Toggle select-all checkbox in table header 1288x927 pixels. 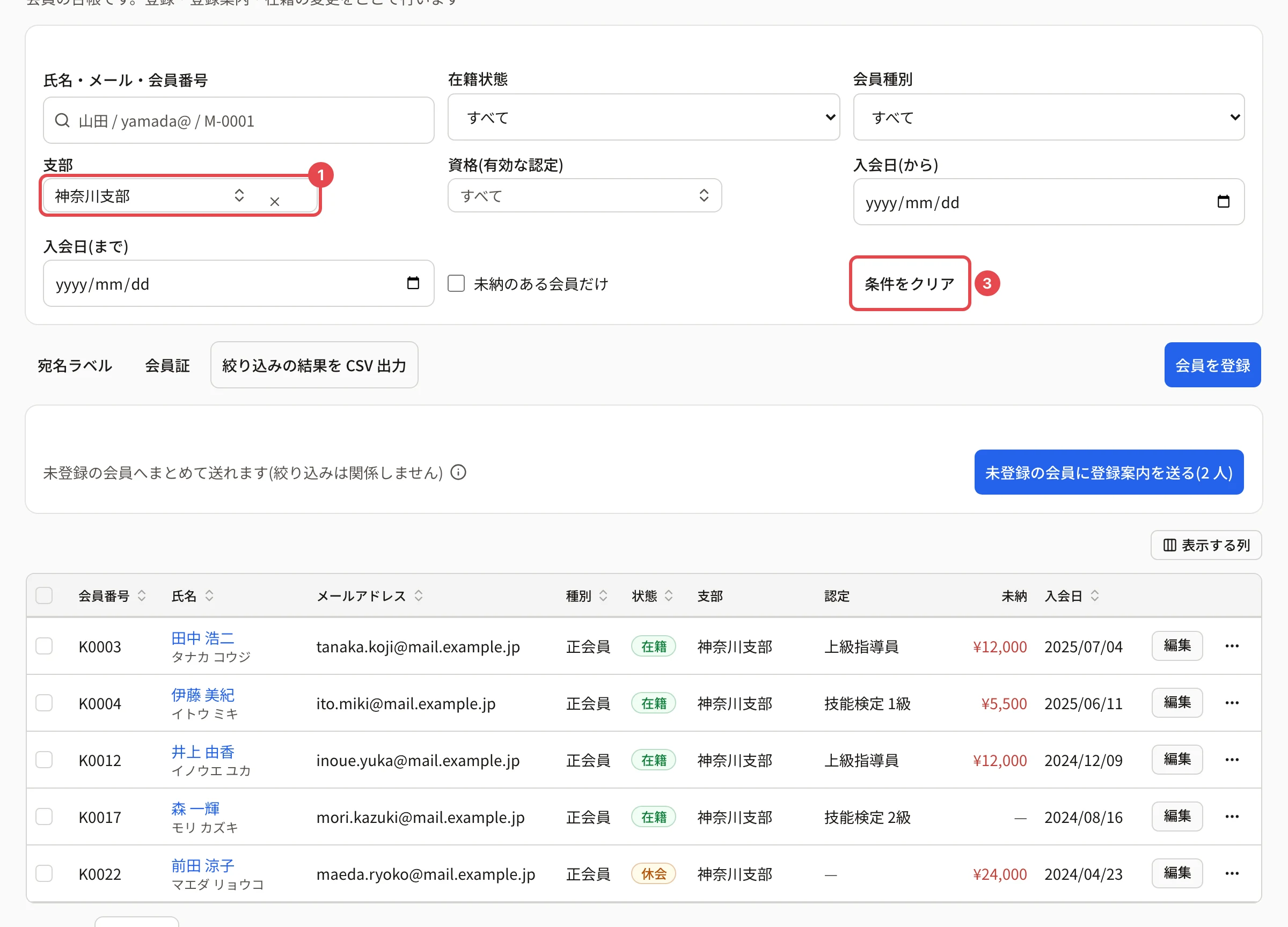coord(45,595)
